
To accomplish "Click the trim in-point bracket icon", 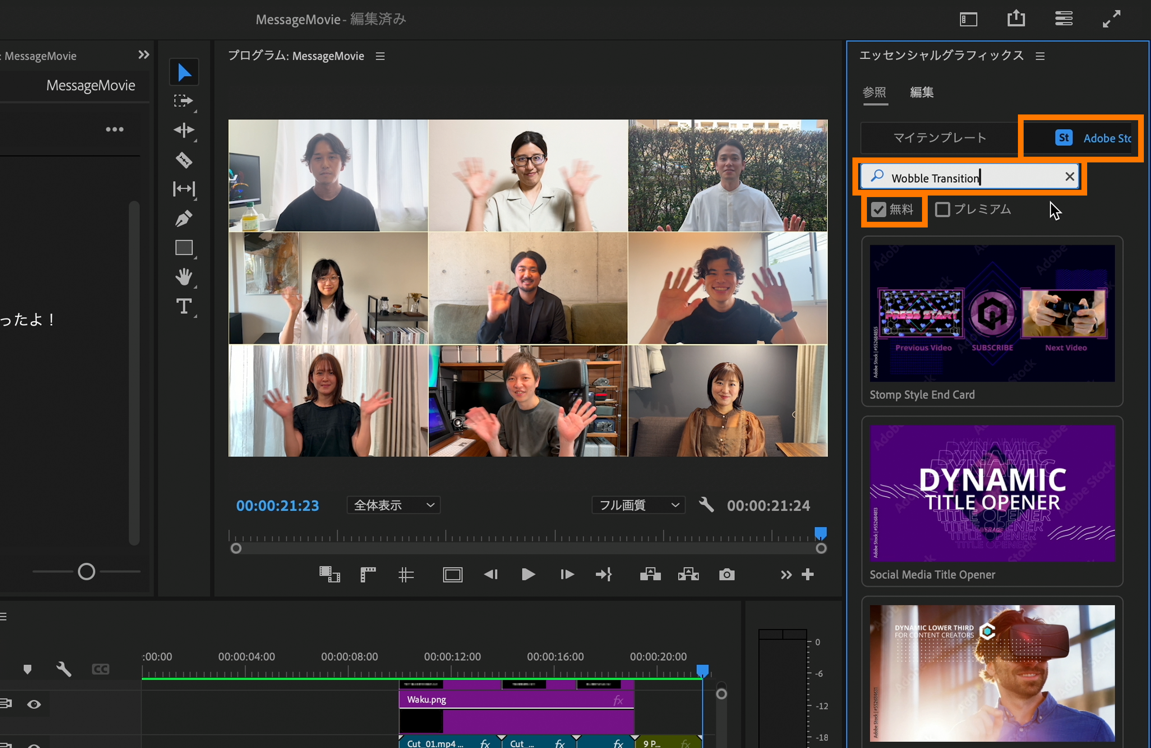I will click(368, 574).
